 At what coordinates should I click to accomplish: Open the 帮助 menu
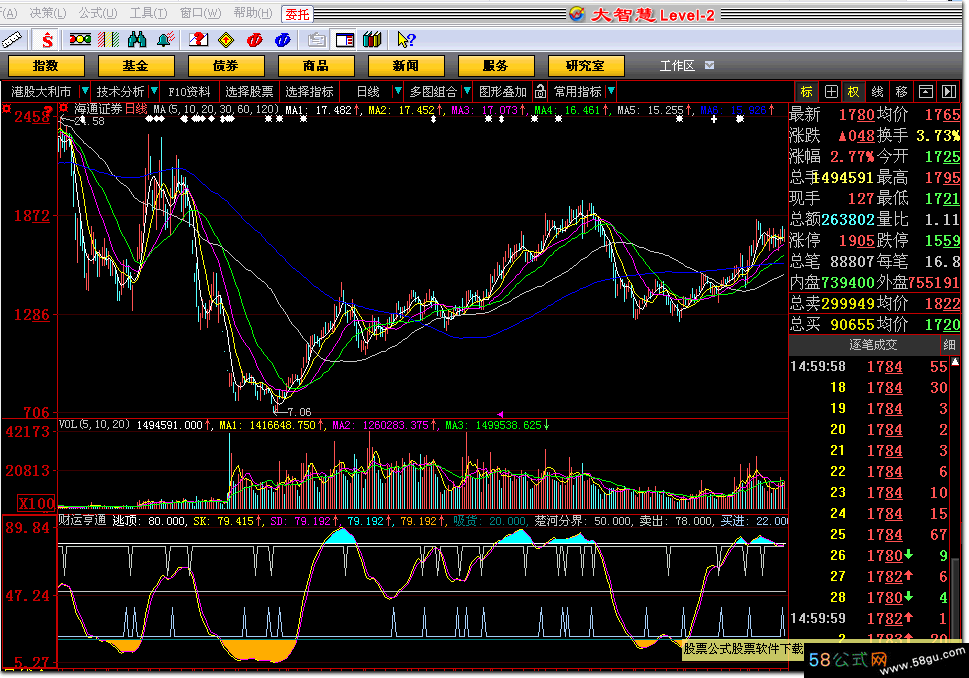click(253, 13)
